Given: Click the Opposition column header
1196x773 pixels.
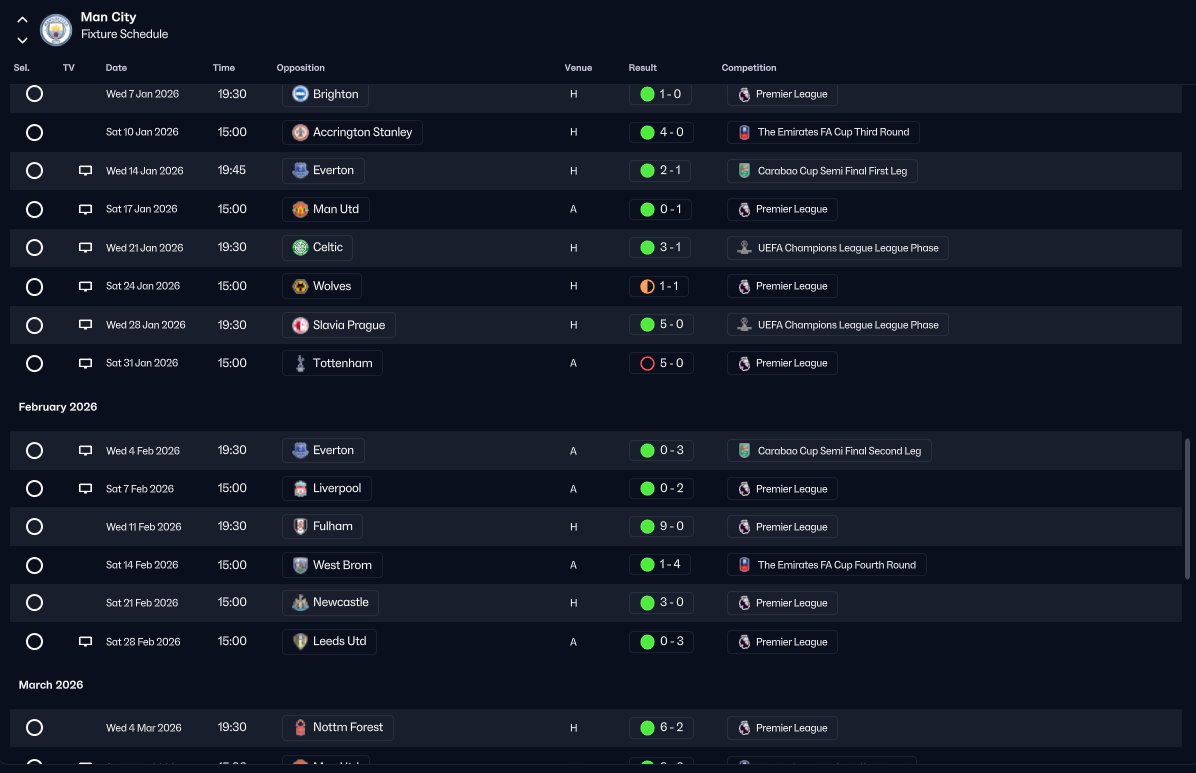Looking at the screenshot, I should (301, 68).
